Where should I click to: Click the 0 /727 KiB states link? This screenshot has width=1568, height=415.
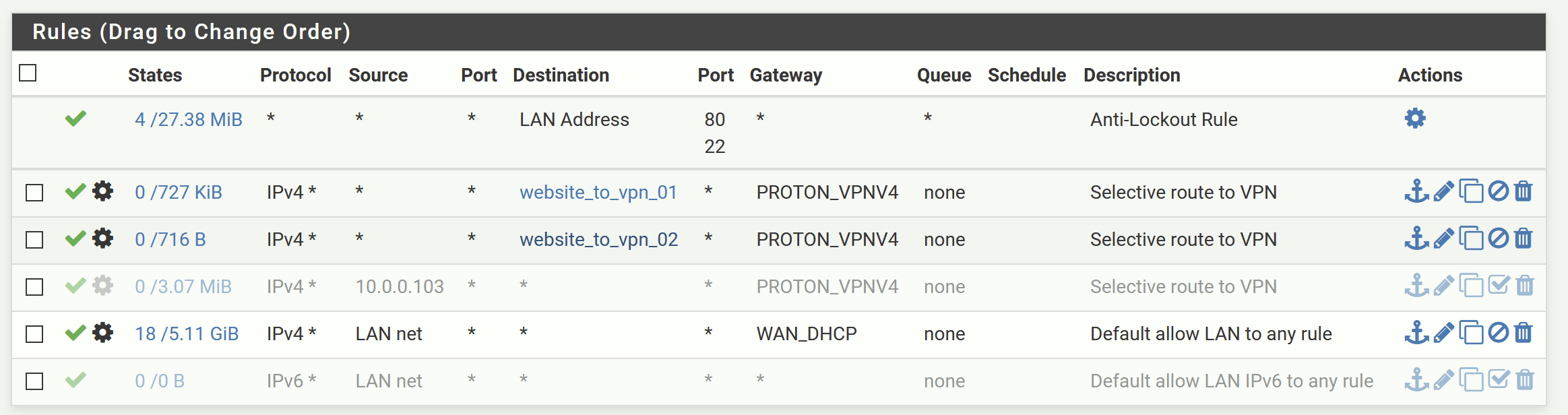[178, 193]
